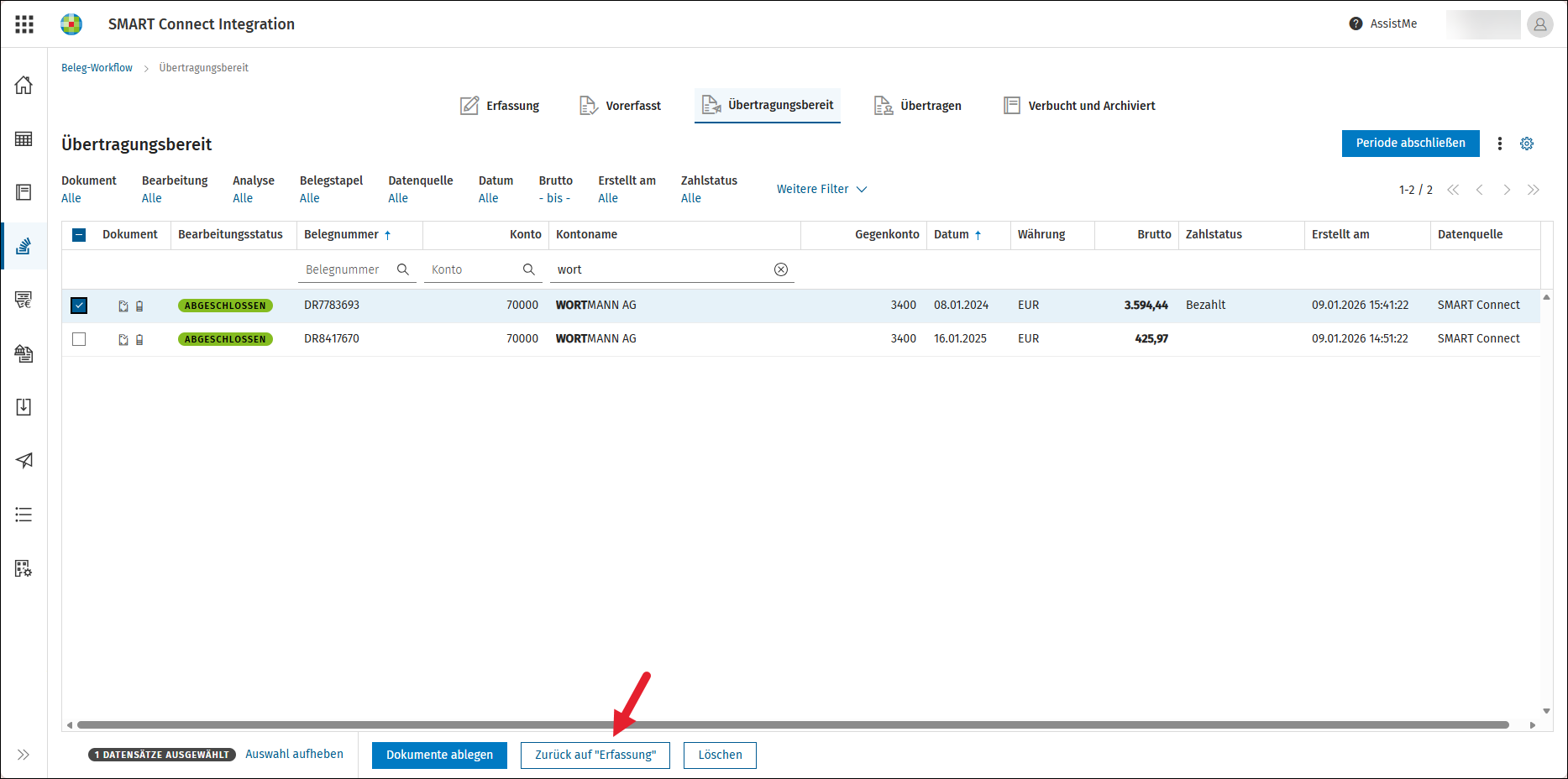Open the download-arrow sidebar icon
Viewport: 1568px width, 779px height.
pos(24,407)
